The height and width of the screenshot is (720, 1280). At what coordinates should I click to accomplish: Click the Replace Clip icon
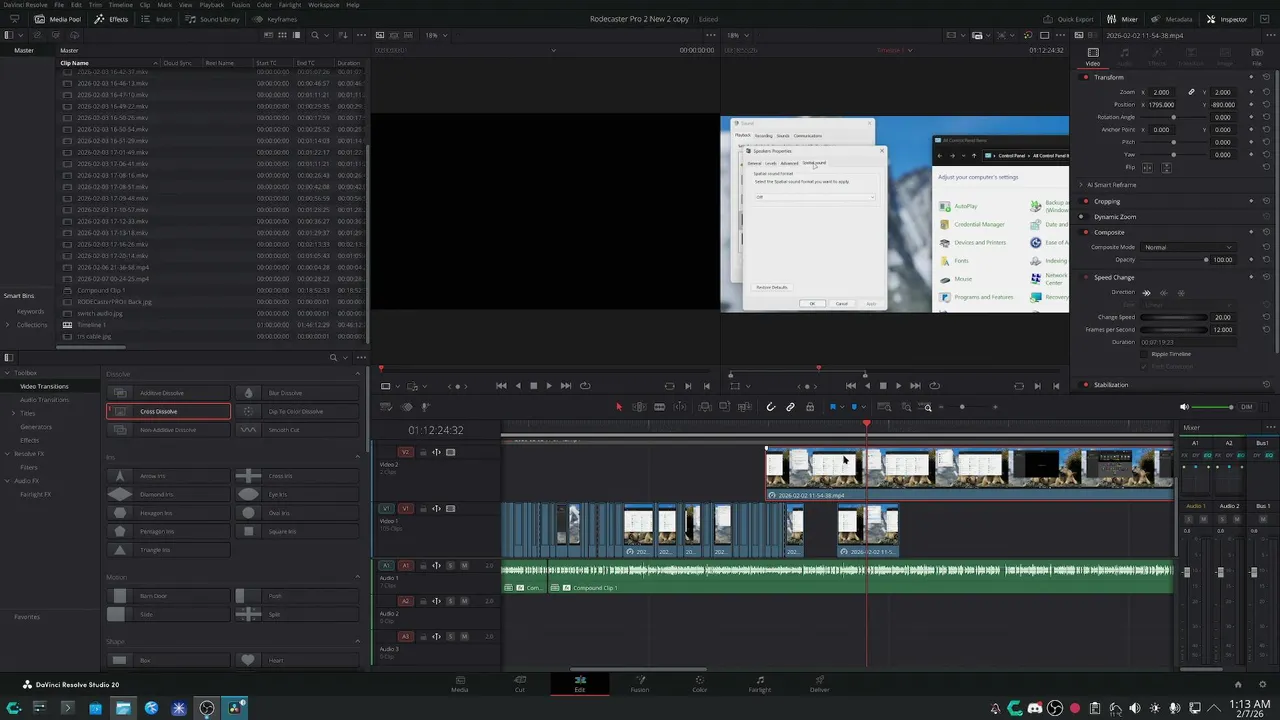tap(744, 407)
